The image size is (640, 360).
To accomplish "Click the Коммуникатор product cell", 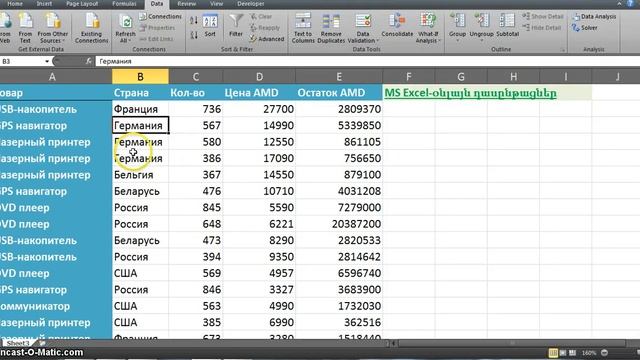I will (56, 306).
